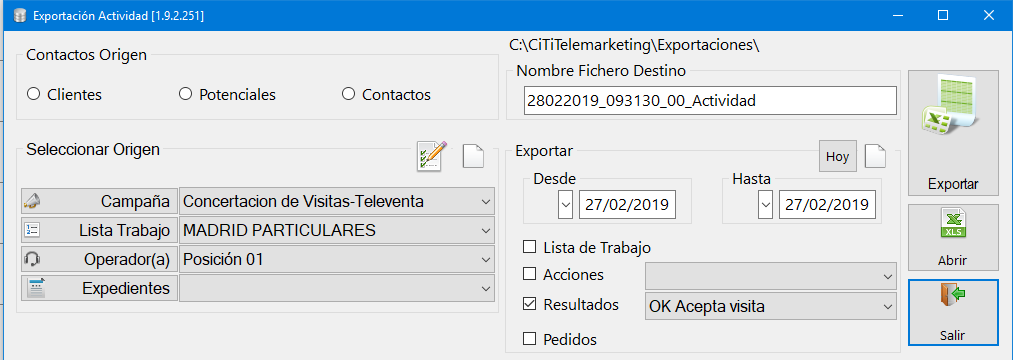Click blank page icon next to Hoy
1013x360 pixels.
tap(875, 156)
